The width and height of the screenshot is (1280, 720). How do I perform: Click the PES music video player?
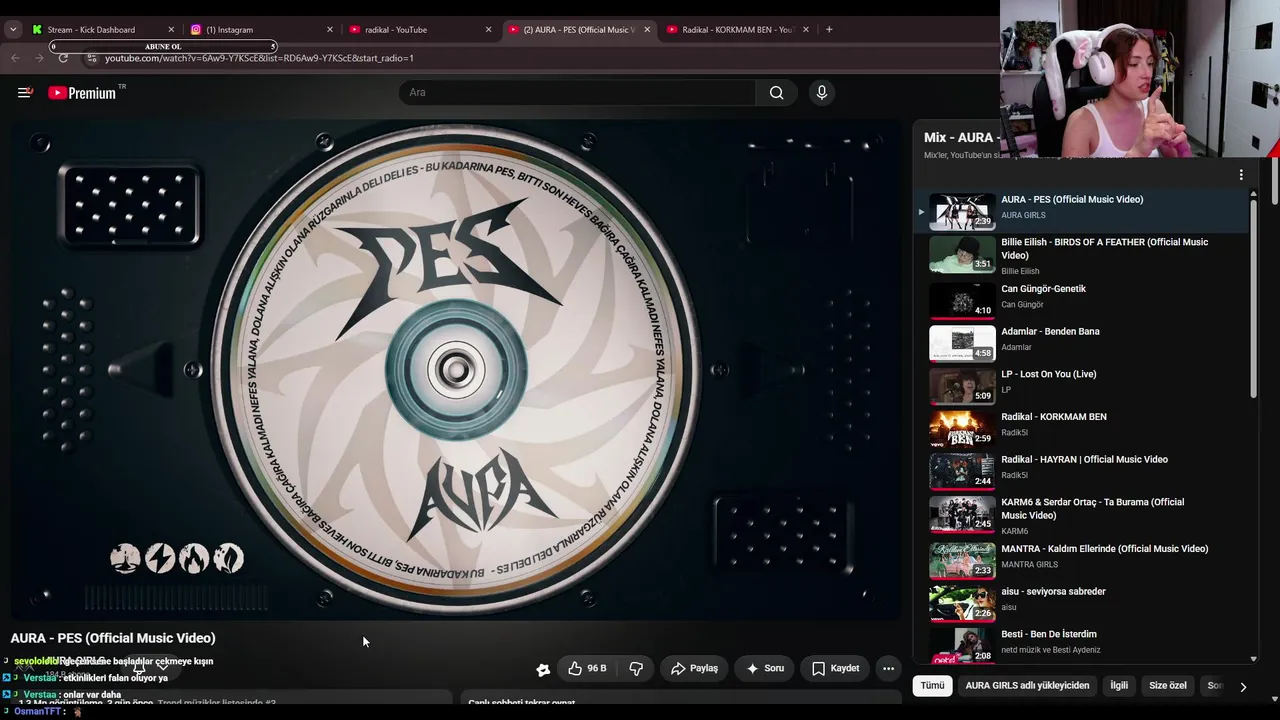click(x=456, y=370)
